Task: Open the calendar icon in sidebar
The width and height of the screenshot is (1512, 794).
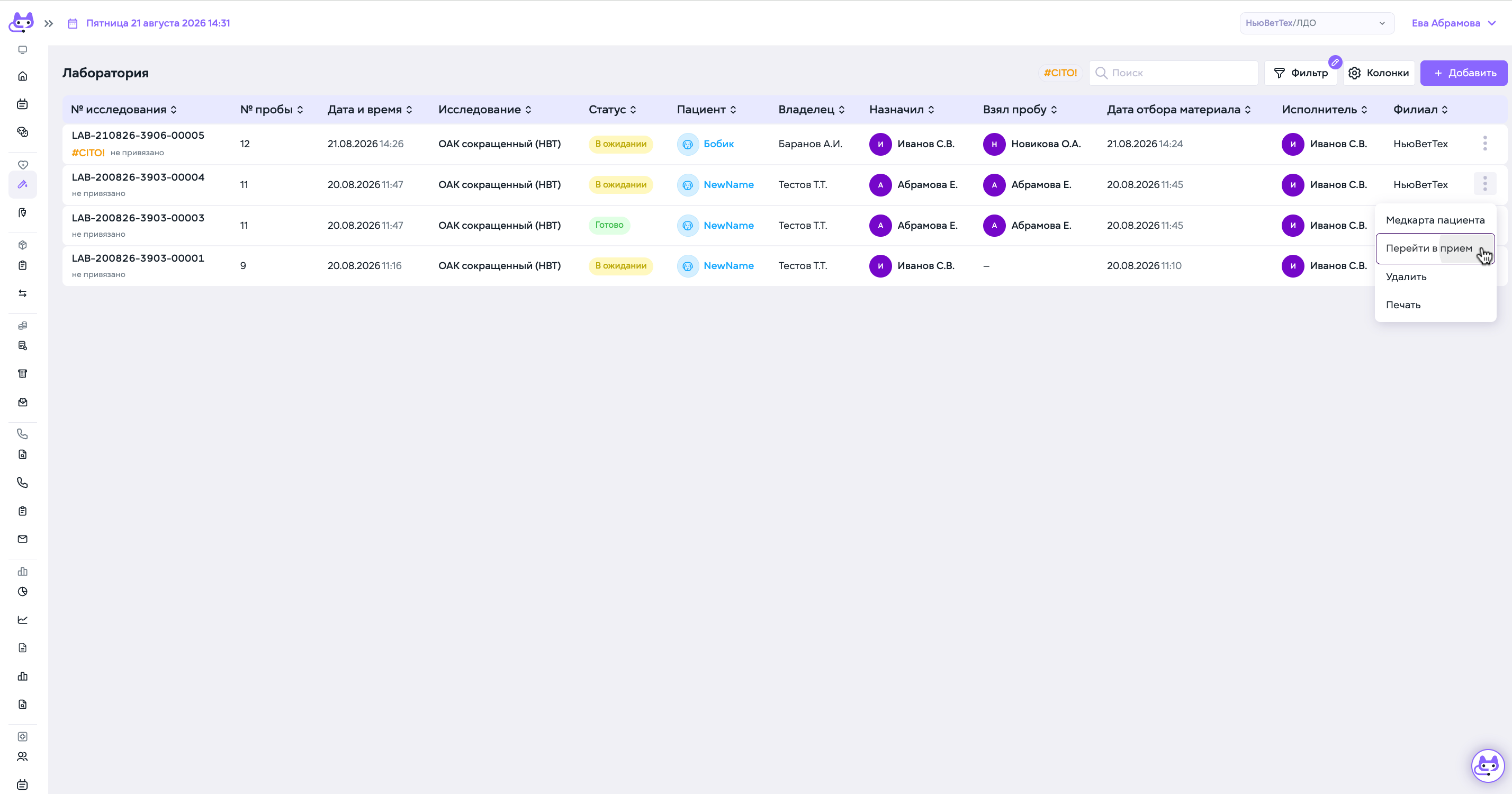Action: point(22,104)
